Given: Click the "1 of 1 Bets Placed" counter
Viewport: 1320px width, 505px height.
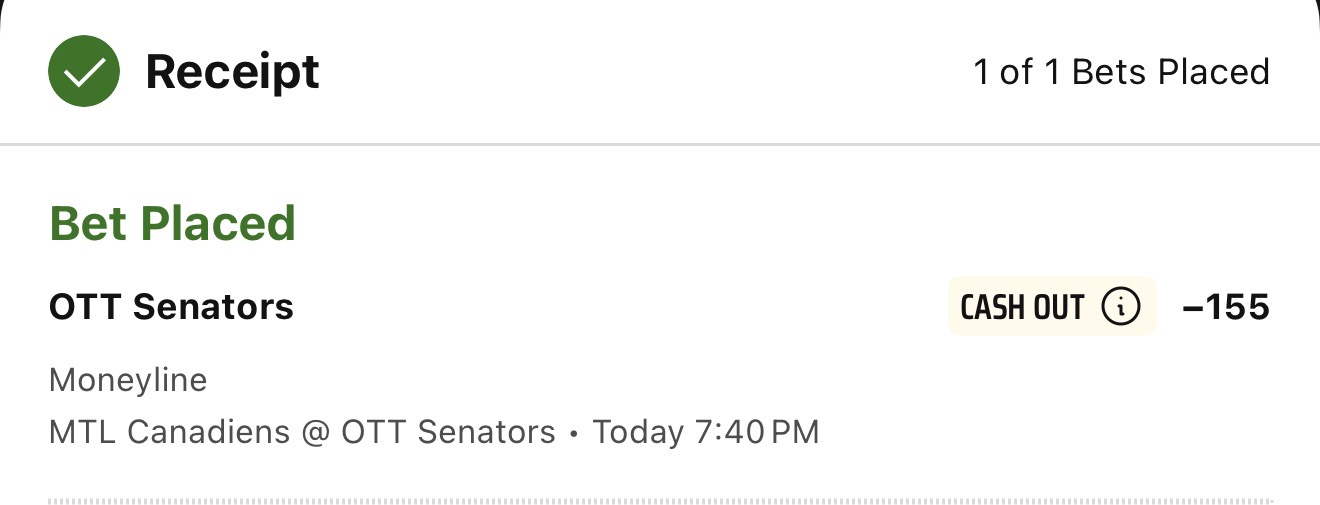Looking at the screenshot, I should pyautogui.click(x=1121, y=72).
